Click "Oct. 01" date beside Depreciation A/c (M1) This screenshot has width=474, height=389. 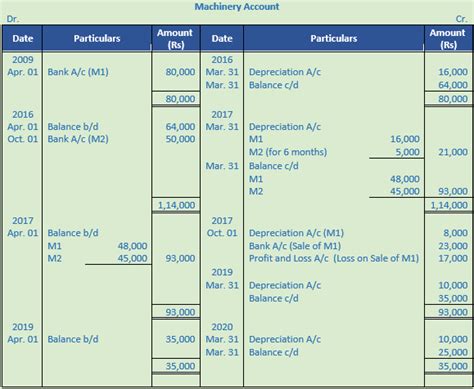222,233
